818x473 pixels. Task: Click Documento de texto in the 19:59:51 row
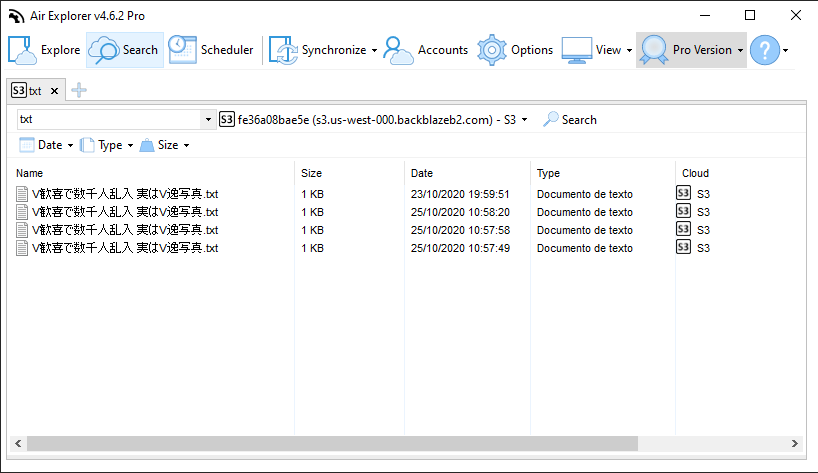pos(585,194)
